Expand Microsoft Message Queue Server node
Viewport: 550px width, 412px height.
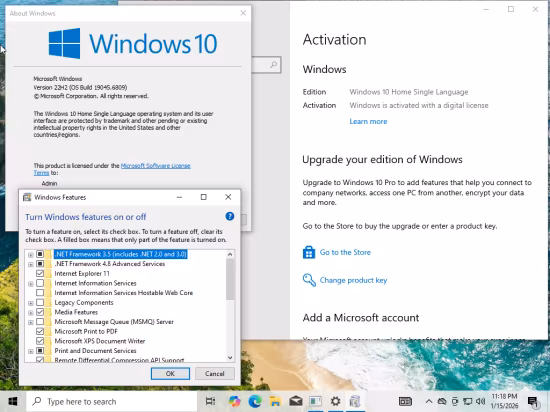coord(31,322)
